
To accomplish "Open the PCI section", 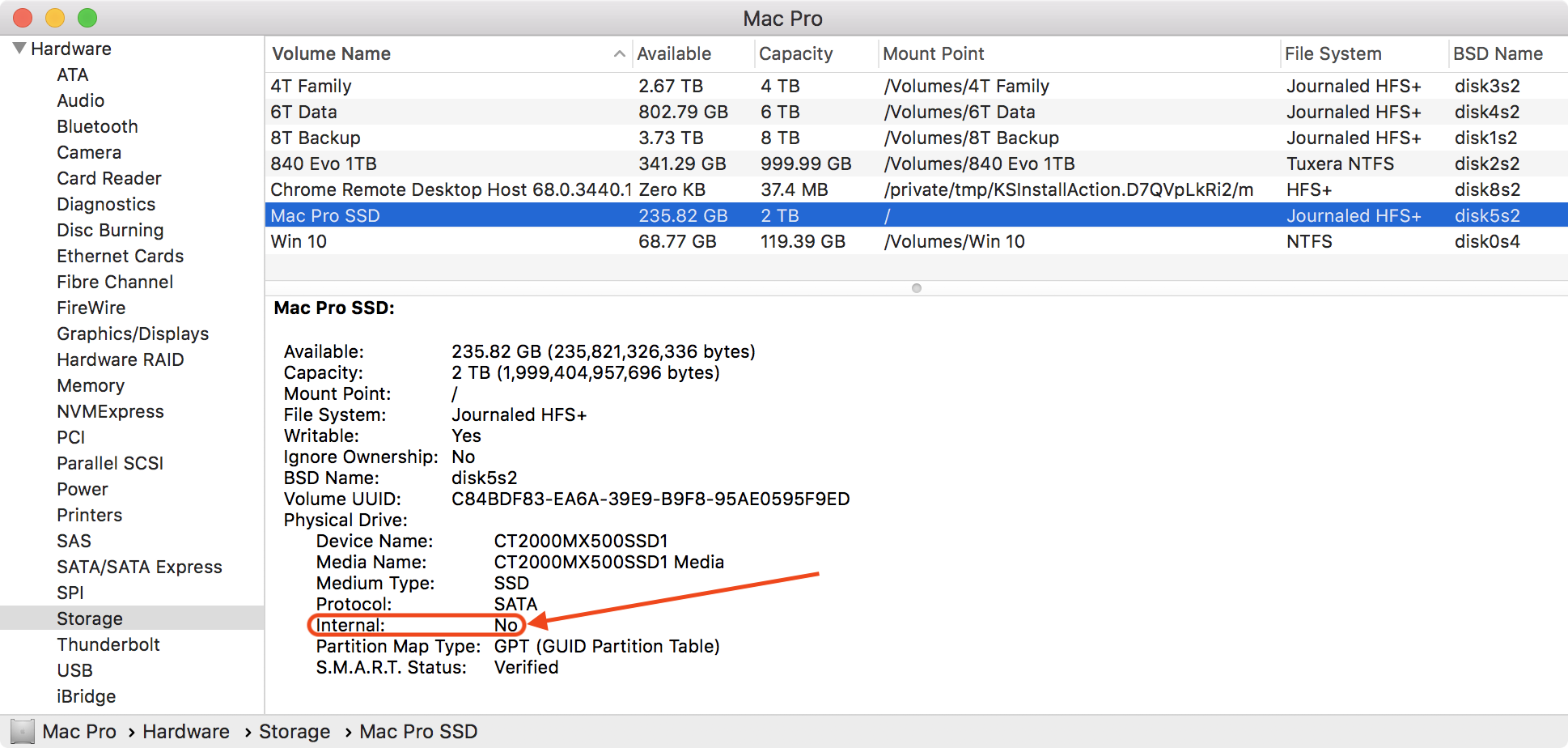I will click(x=71, y=437).
